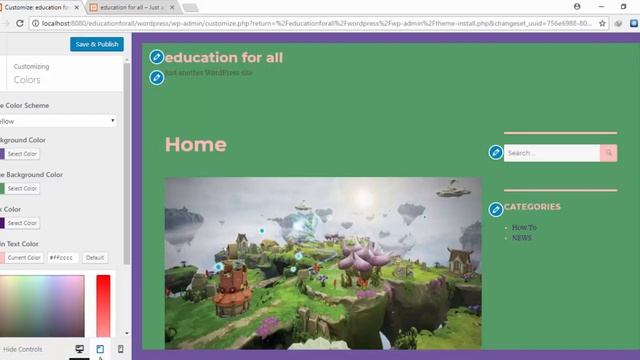The height and width of the screenshot is (360, 640).
Task: Click the purple Background Color swatch
Action: (x=2, y=154)
